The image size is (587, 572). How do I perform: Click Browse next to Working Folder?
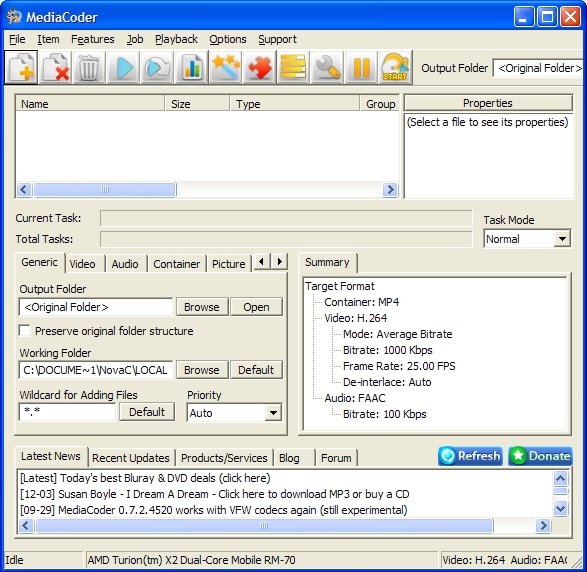point(202,370)
